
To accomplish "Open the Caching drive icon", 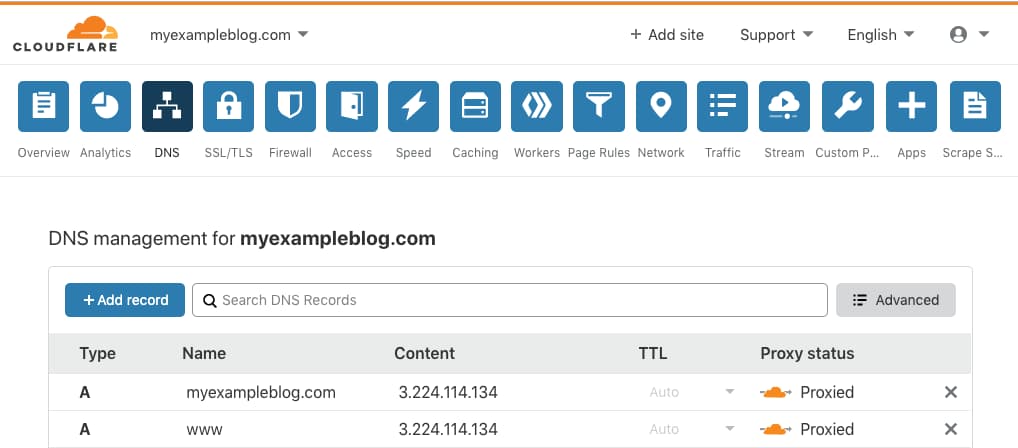I will pyautogui.click(x=475, y=106).
